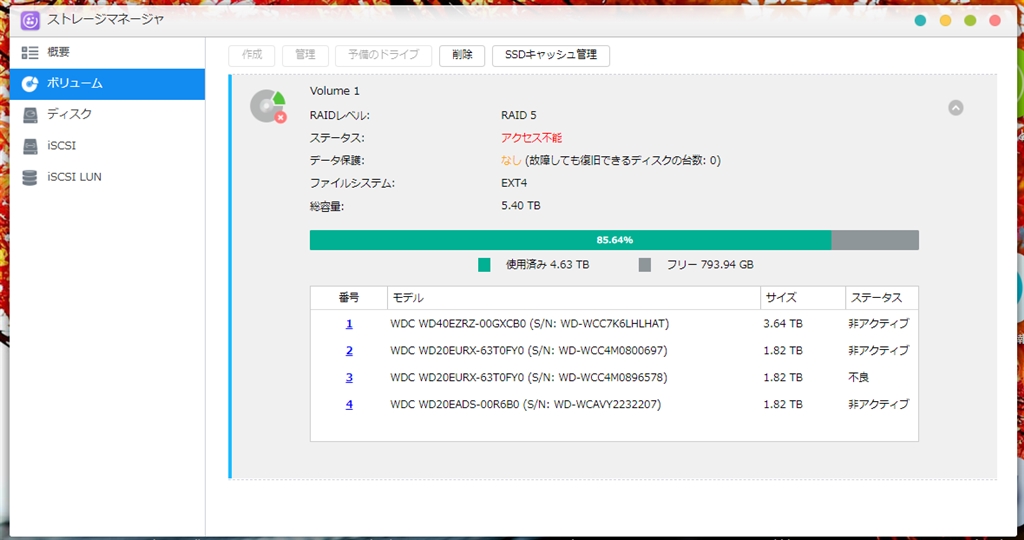Click the 使用済み 4.63 TB label
The width and height of the screenshot is (1024, 540).
tap(547, 265)
